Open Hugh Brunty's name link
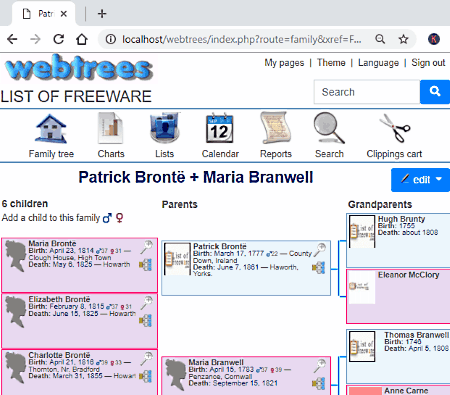Image resolution: width=450 pixels, height=395 pixels. (x=401, y=219)
